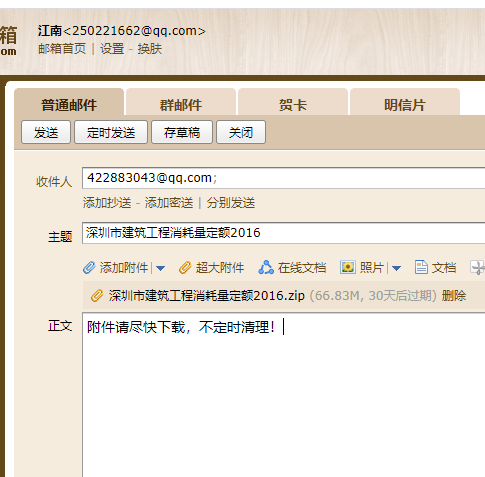
Task: Click the 发送 button
Action: 46,132
